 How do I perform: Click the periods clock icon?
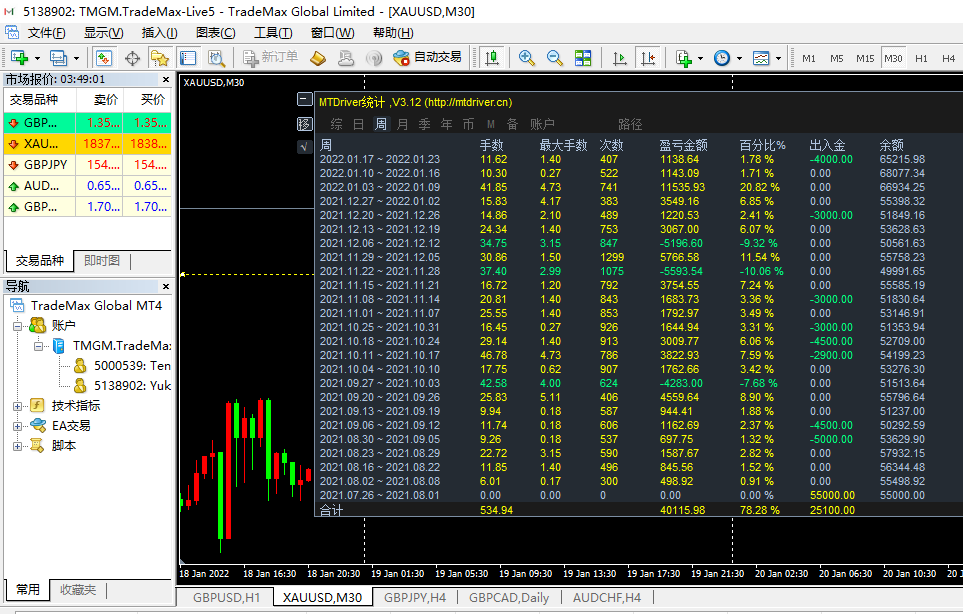pyautogui.click(x=722, y=58)
